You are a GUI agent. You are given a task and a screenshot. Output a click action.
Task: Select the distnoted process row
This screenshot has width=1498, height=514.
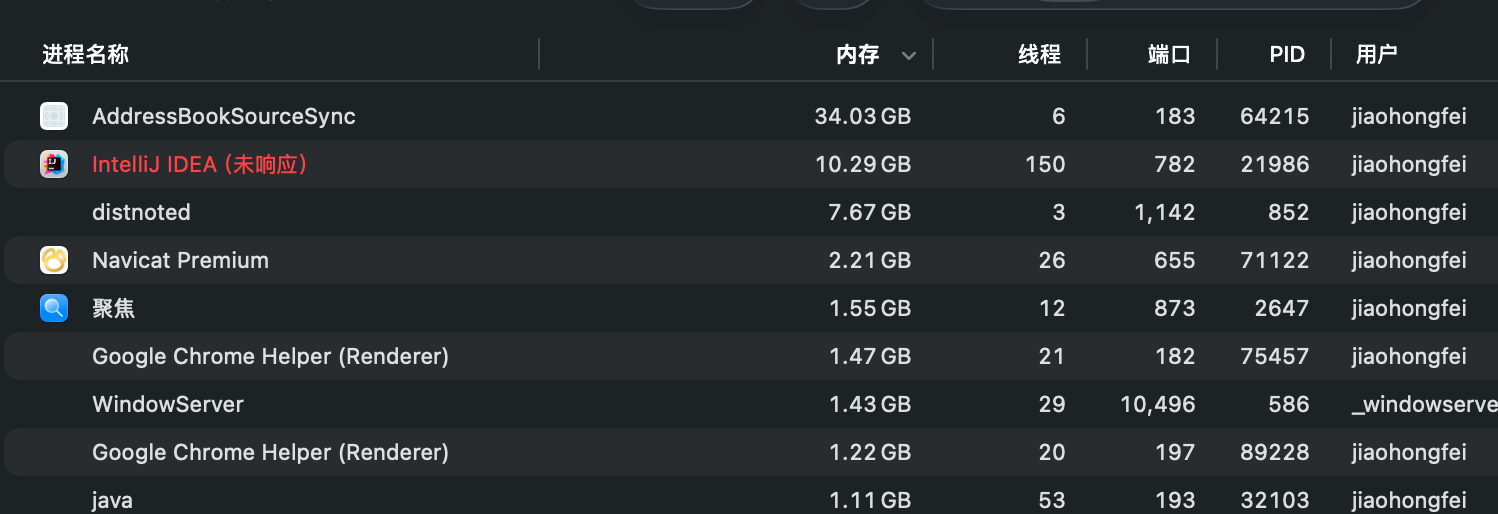141,212
